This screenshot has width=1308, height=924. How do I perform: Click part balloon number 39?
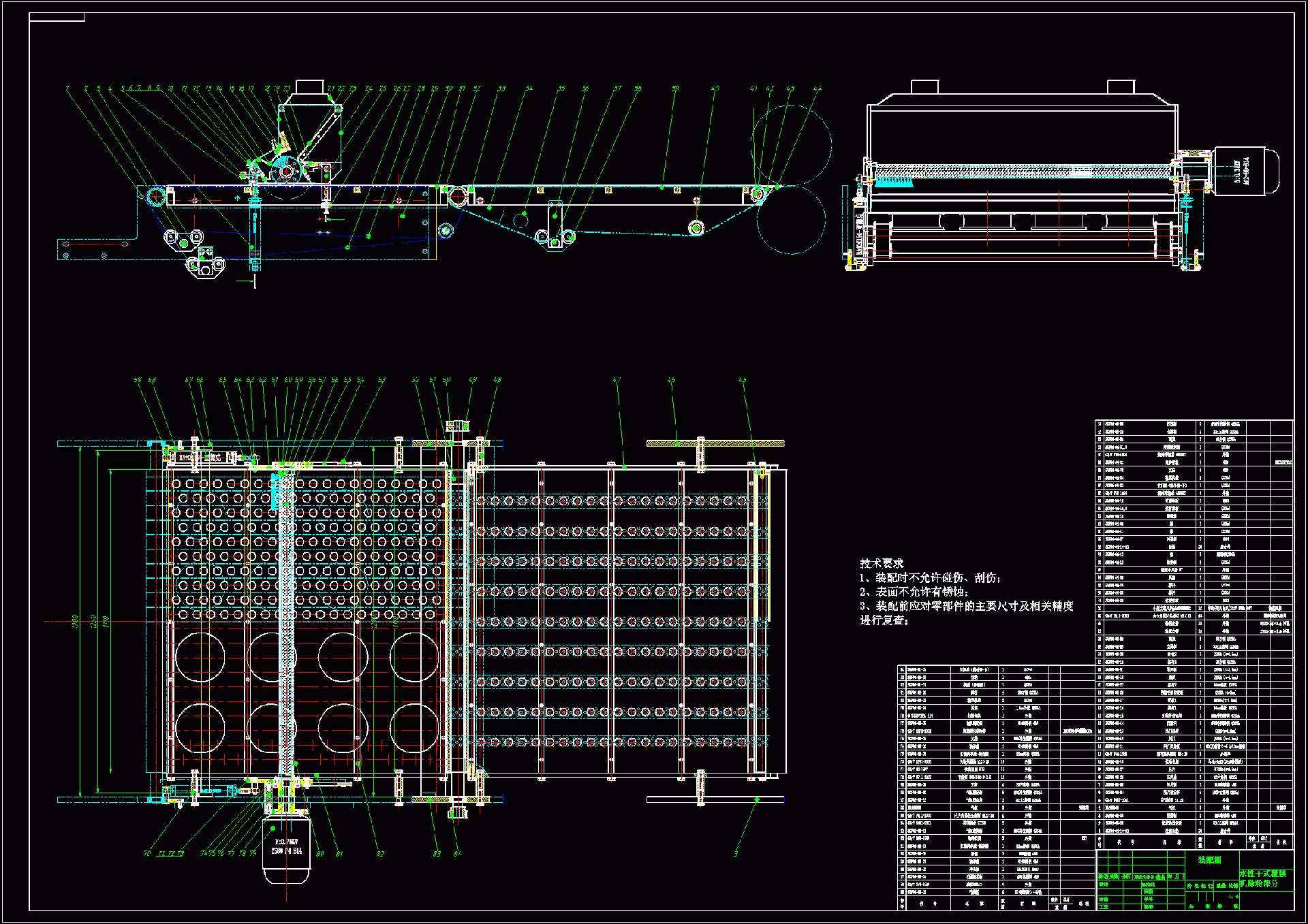click(x=675, y=88)
